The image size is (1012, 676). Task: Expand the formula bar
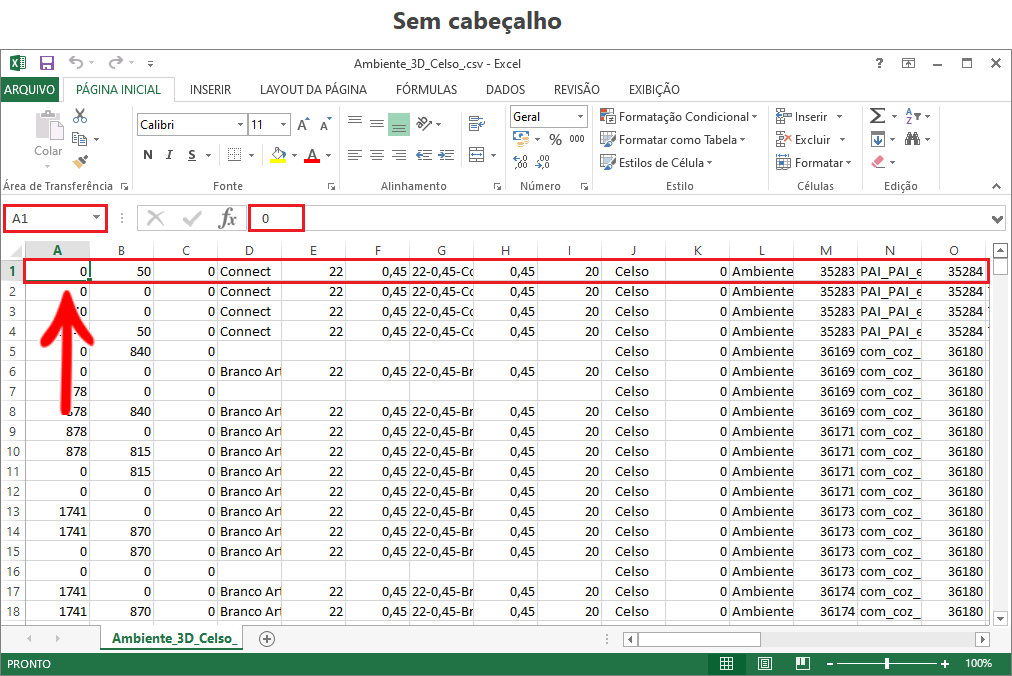coord(997,220)
